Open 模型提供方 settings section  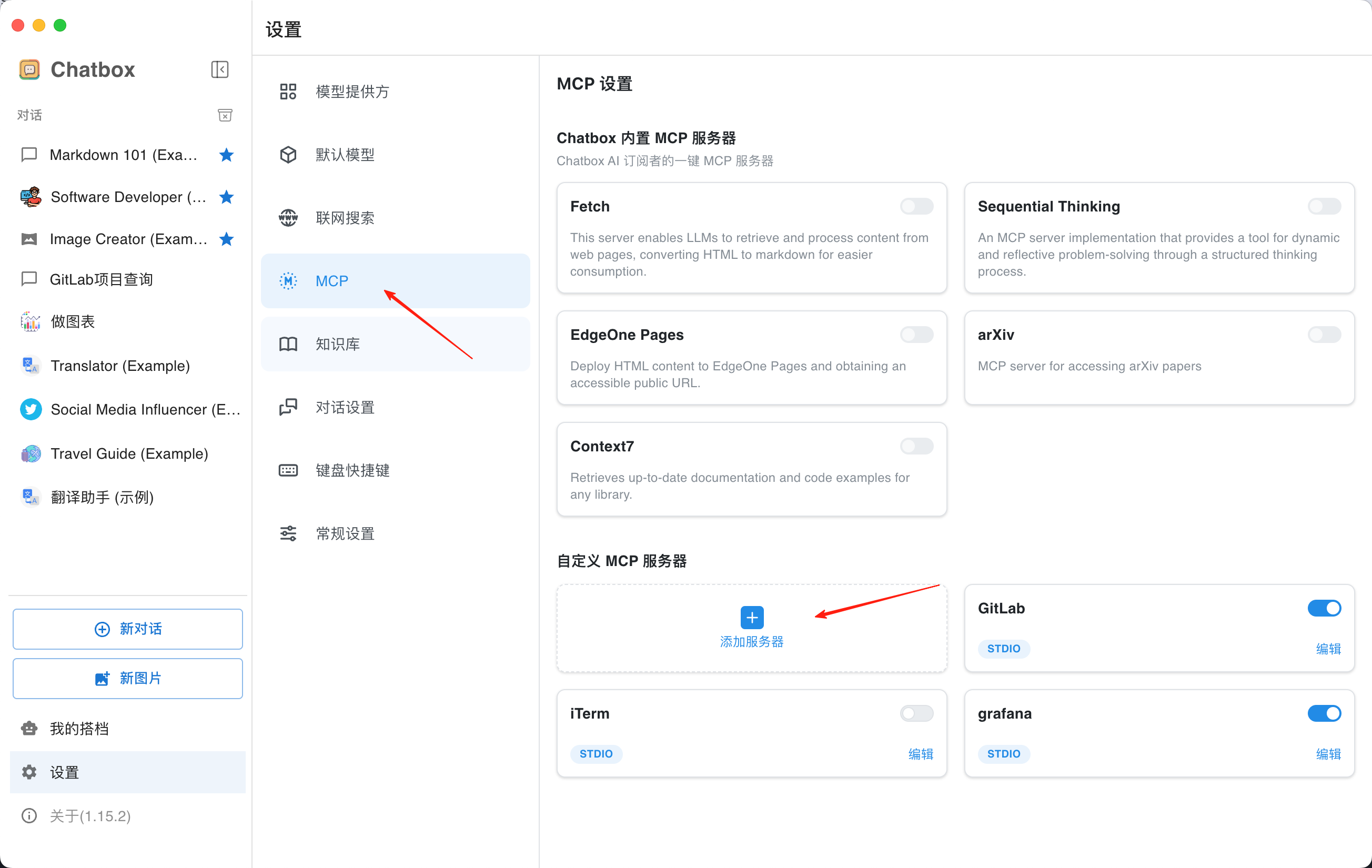tap(396, 92)
